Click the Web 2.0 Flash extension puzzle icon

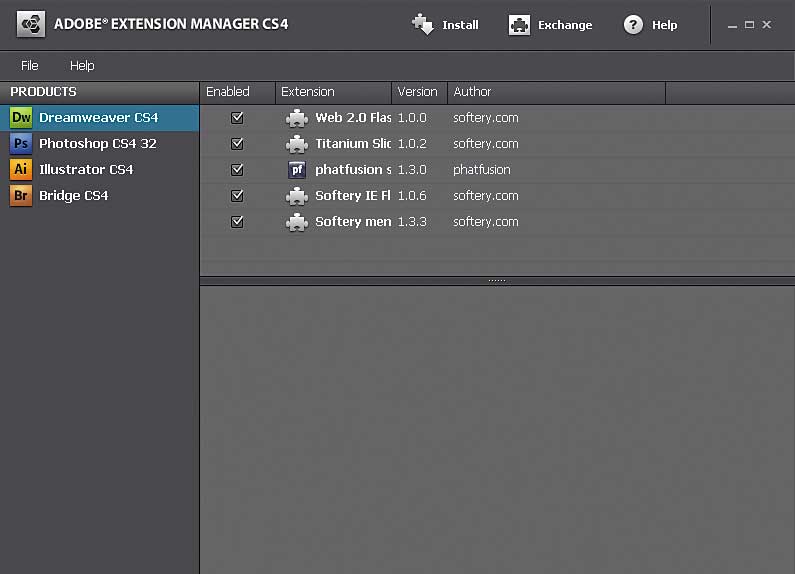[x=297, y=118]
